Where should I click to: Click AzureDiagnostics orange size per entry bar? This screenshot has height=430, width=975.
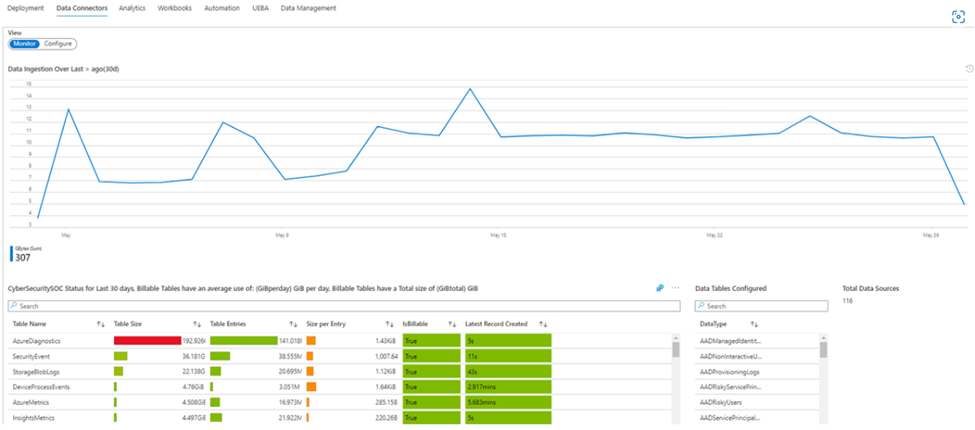(x=311, y=341)
